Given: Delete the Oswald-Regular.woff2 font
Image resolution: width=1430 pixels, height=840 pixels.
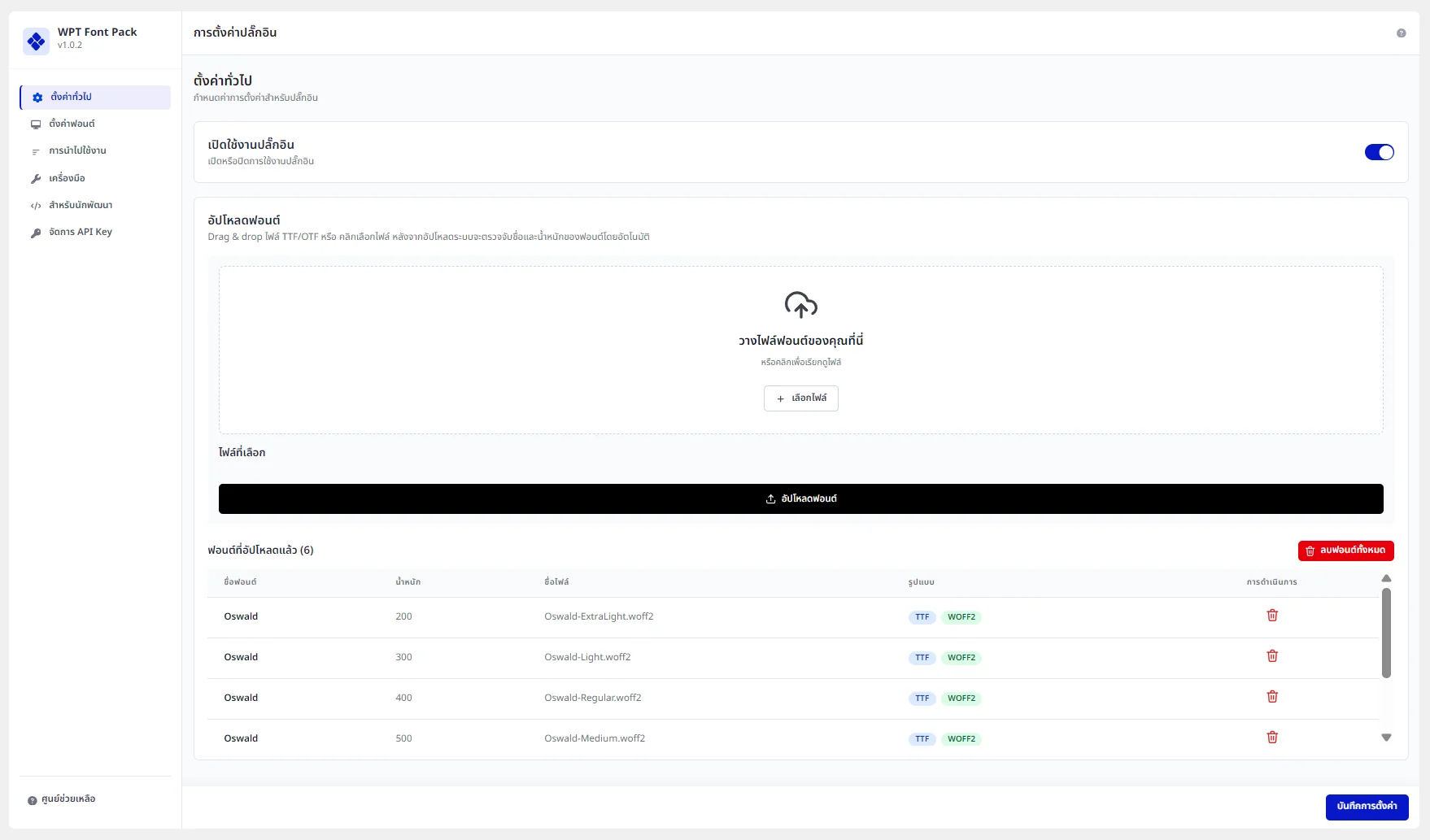Looking at the screenshot, I should pyautogui.click(x=1272, y=697).
